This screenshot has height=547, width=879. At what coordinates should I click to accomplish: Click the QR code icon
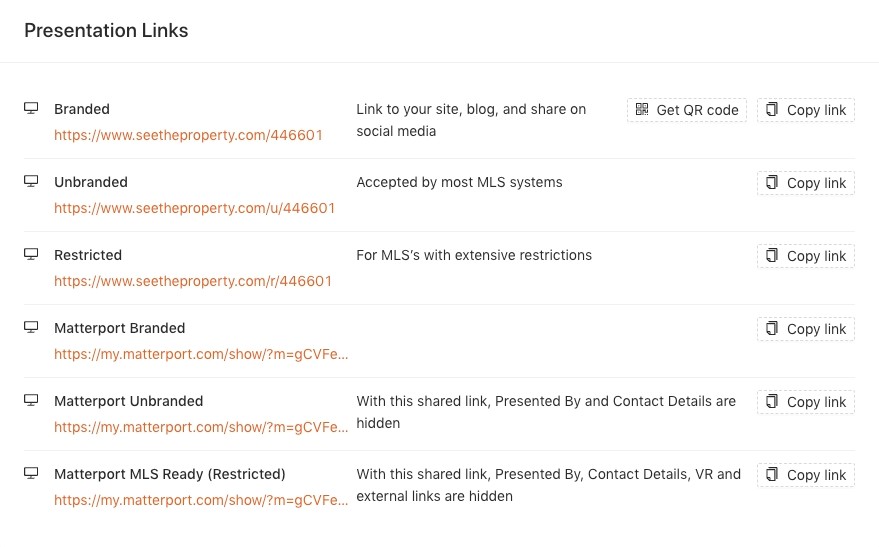tap(642, 110)
